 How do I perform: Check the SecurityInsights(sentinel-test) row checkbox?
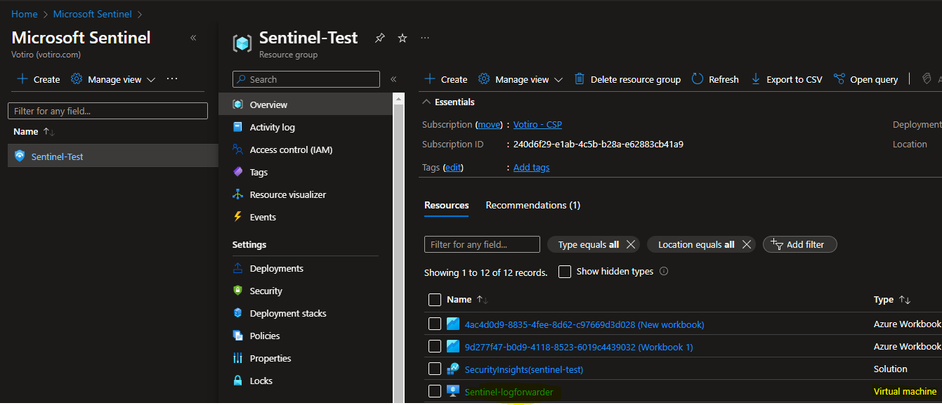point(434,369)
